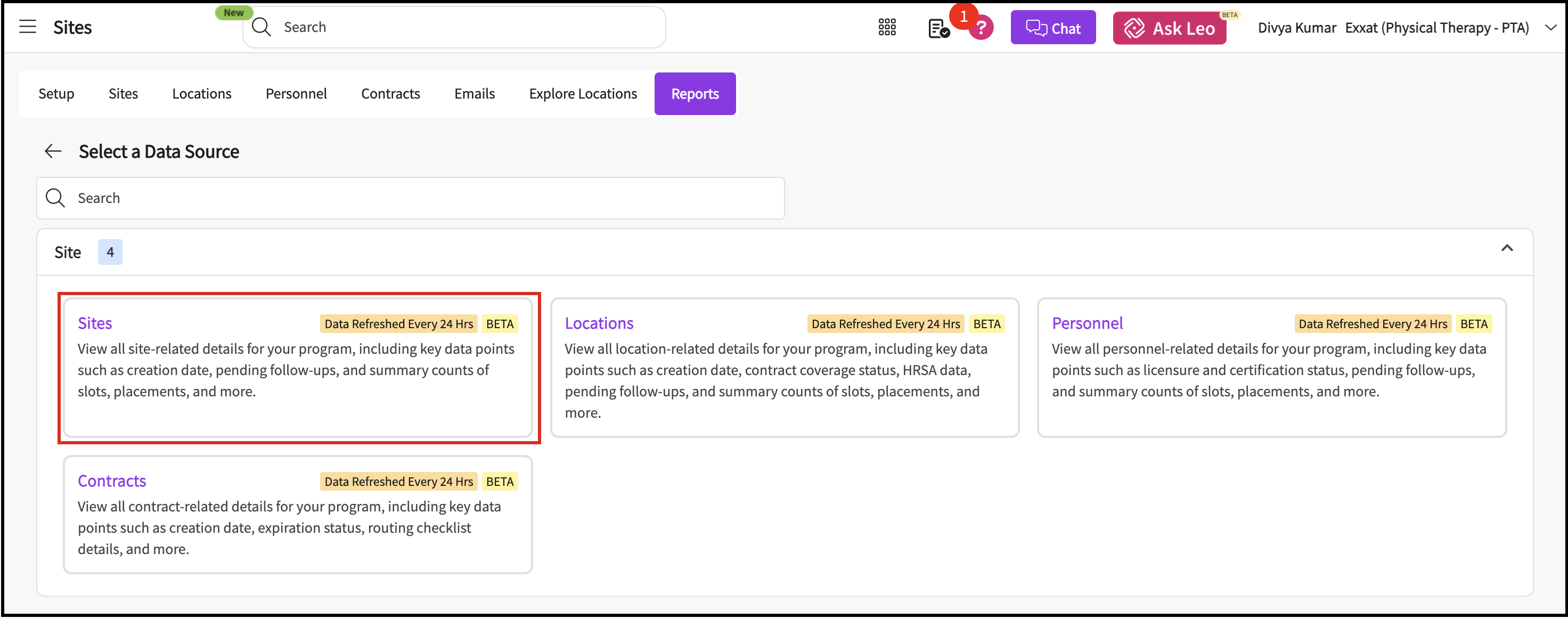Image resolution: width=1568 pixels, height=618 pixels.
Task: Open the Chat button
Action: tap(1052, 28)
